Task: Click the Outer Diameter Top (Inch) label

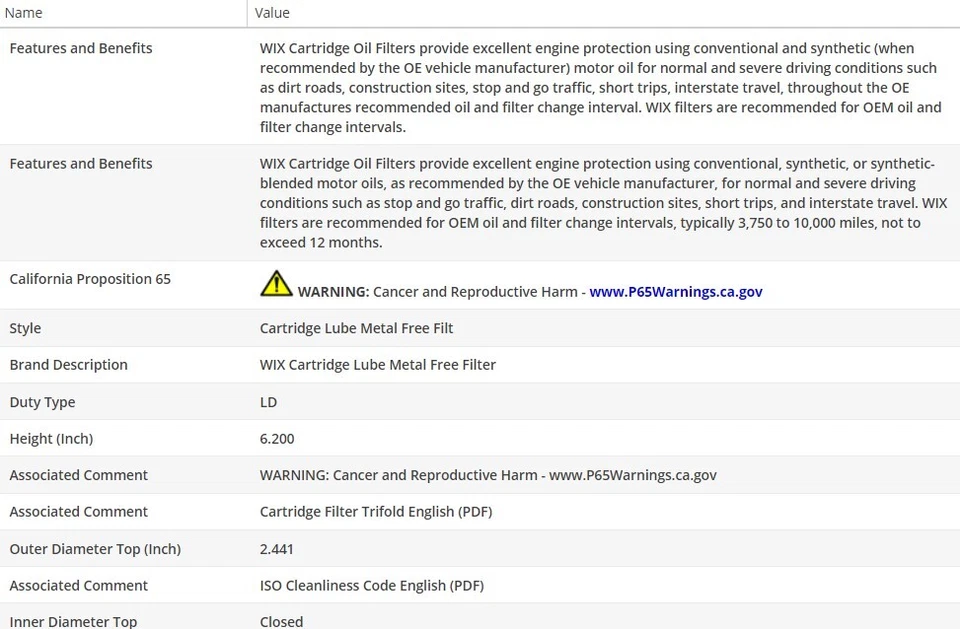Action: click(95, 549)
